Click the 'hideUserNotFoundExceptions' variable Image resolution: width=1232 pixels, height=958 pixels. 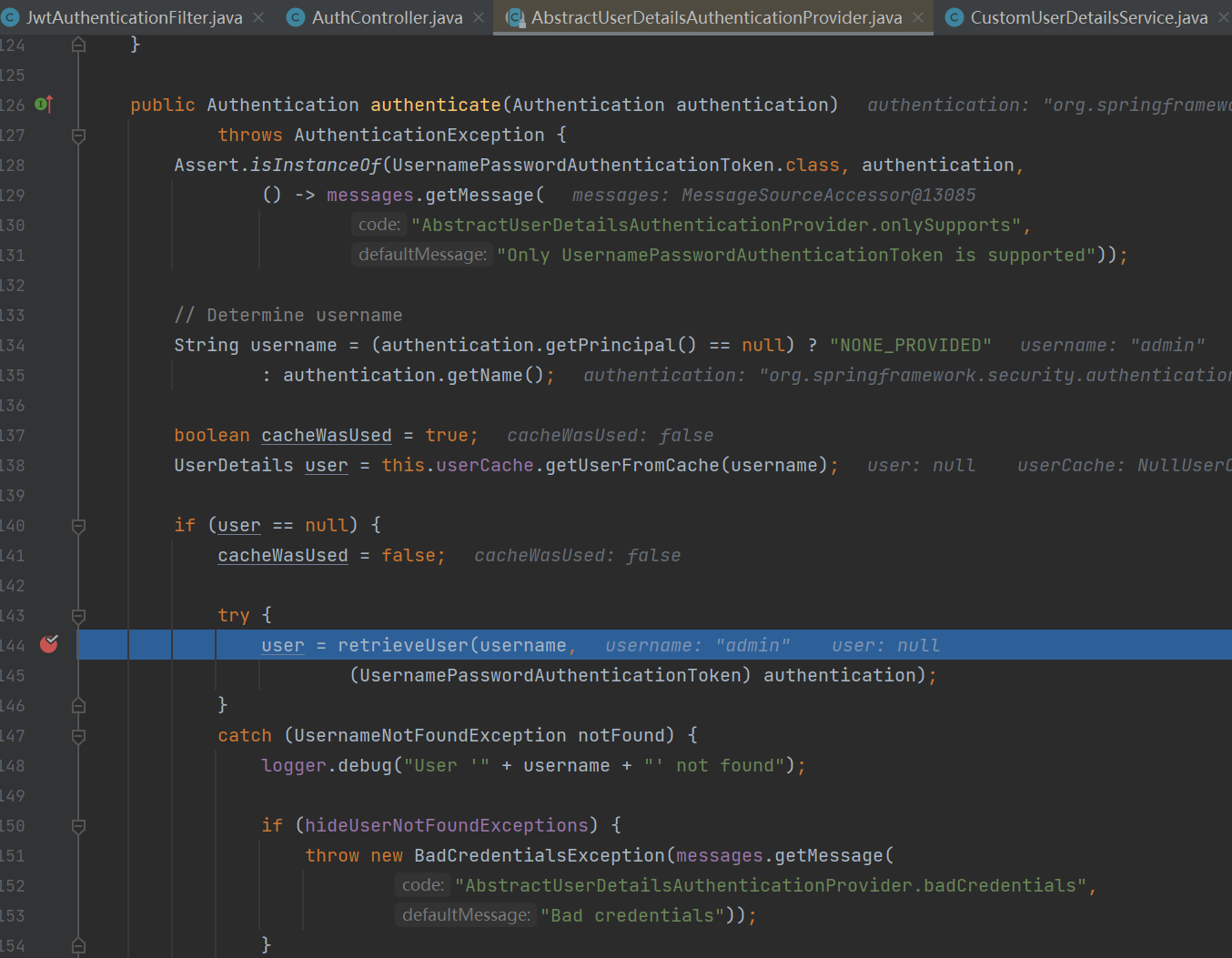pos(447,825)
